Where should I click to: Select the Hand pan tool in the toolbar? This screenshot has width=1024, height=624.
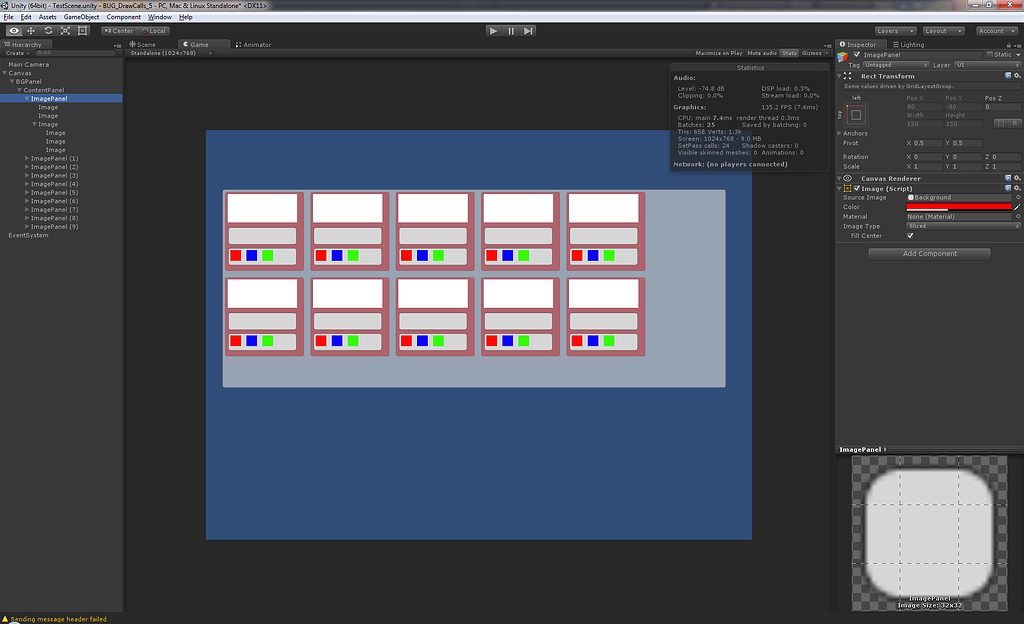point(13,30)
